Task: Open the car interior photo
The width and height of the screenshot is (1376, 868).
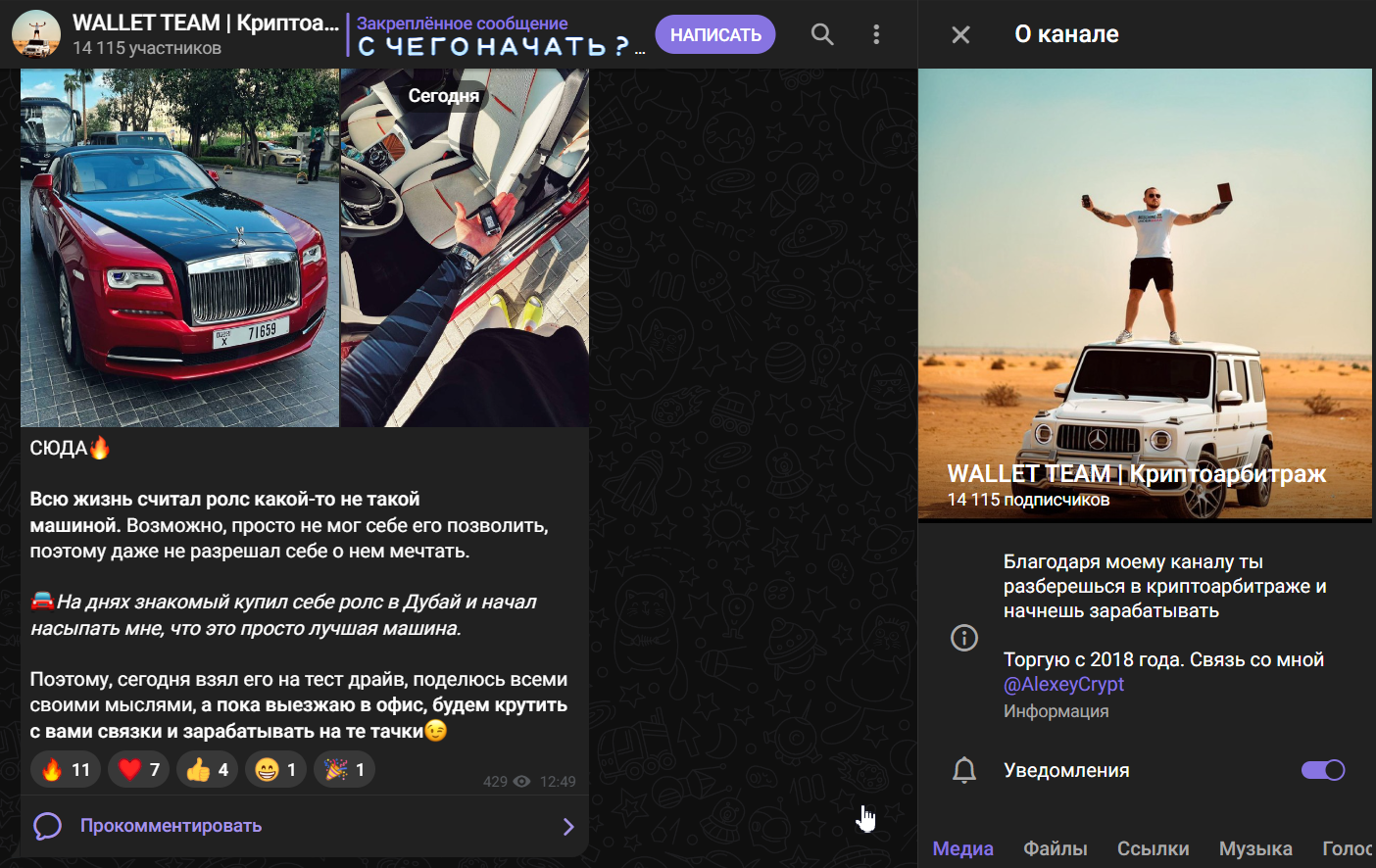Action: click(x=465, y=248)
